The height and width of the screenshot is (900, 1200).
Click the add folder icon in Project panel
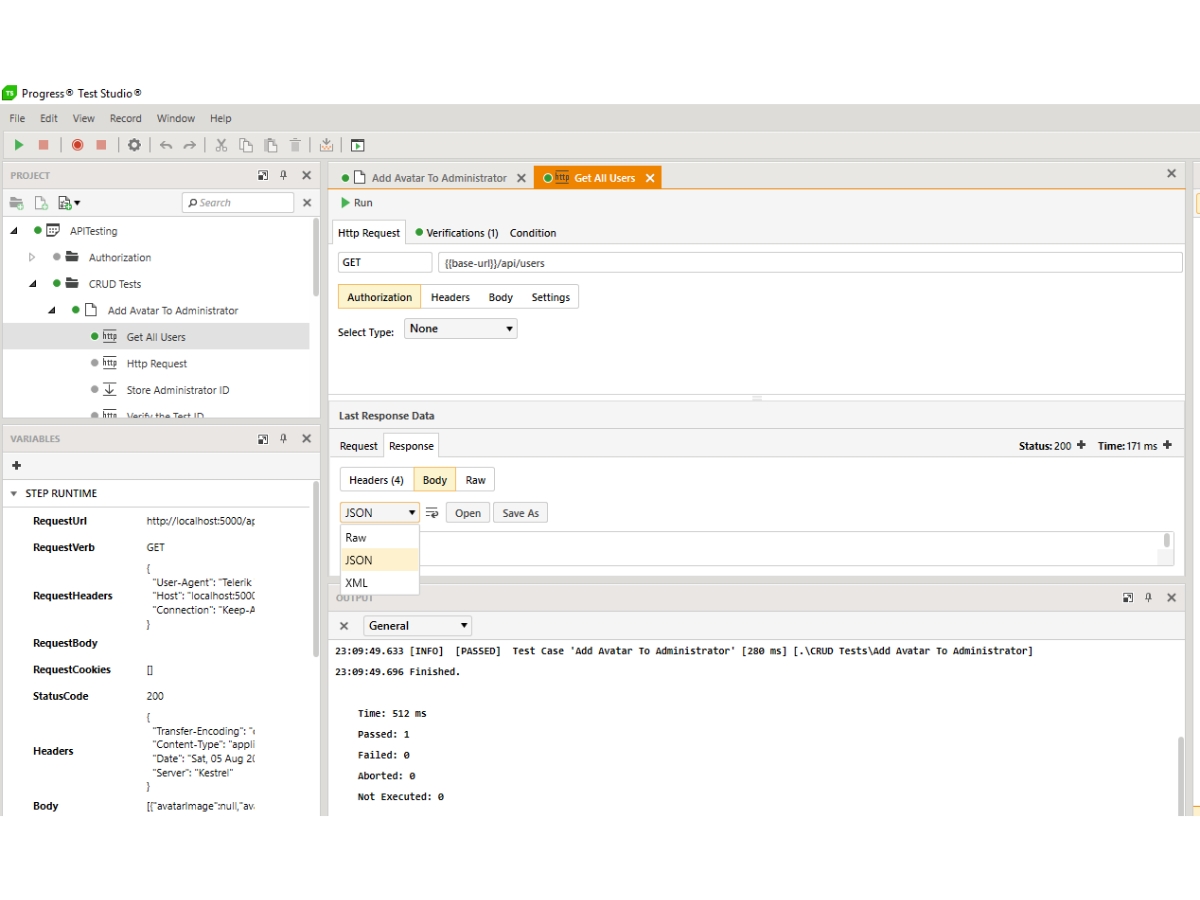17,203
